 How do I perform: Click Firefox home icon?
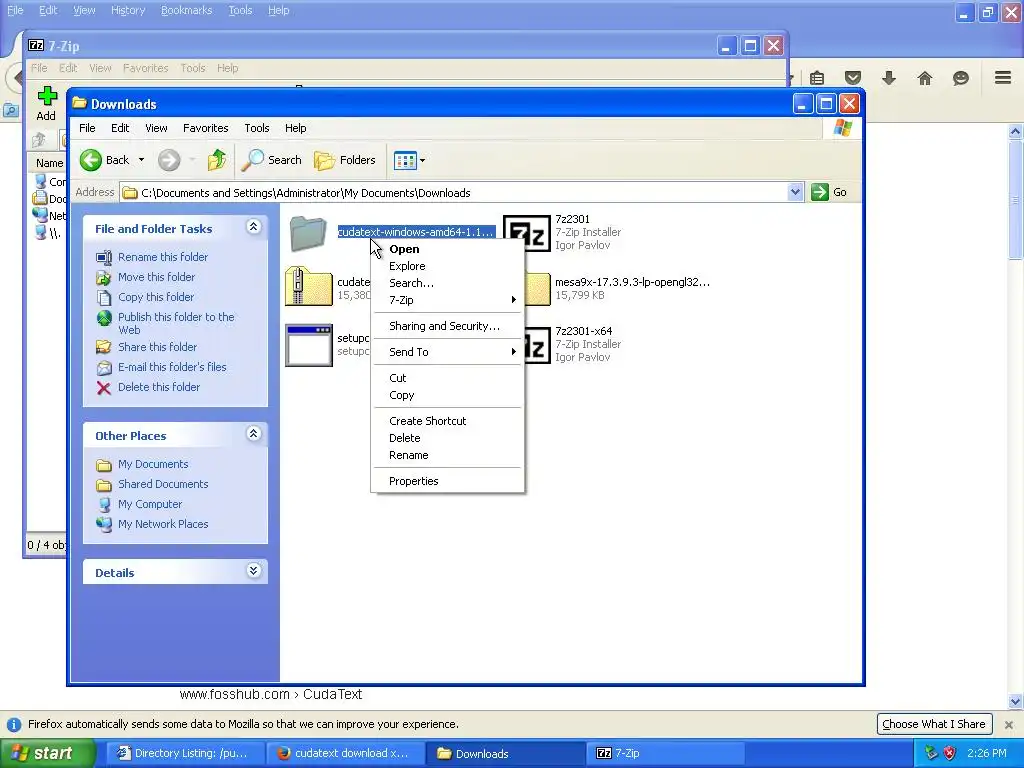point(925,78)
